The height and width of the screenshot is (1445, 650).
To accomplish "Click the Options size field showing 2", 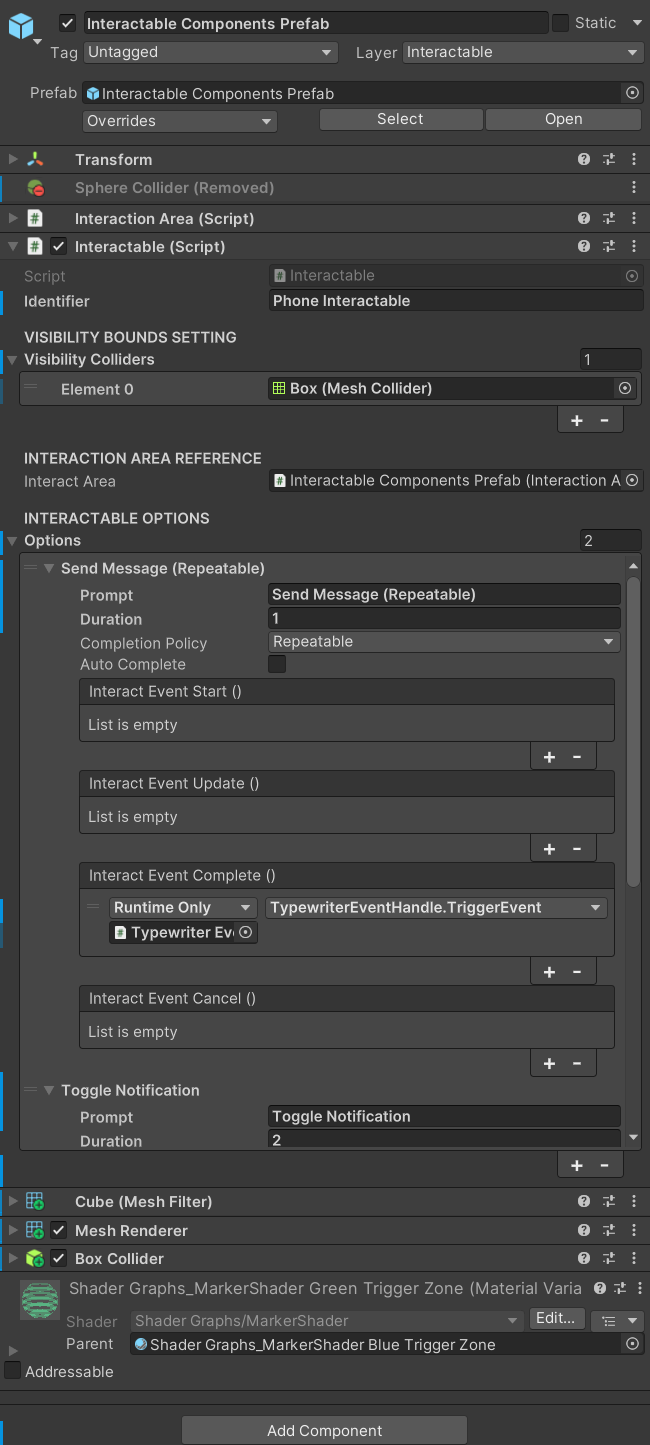I will (x=610, y=541).
